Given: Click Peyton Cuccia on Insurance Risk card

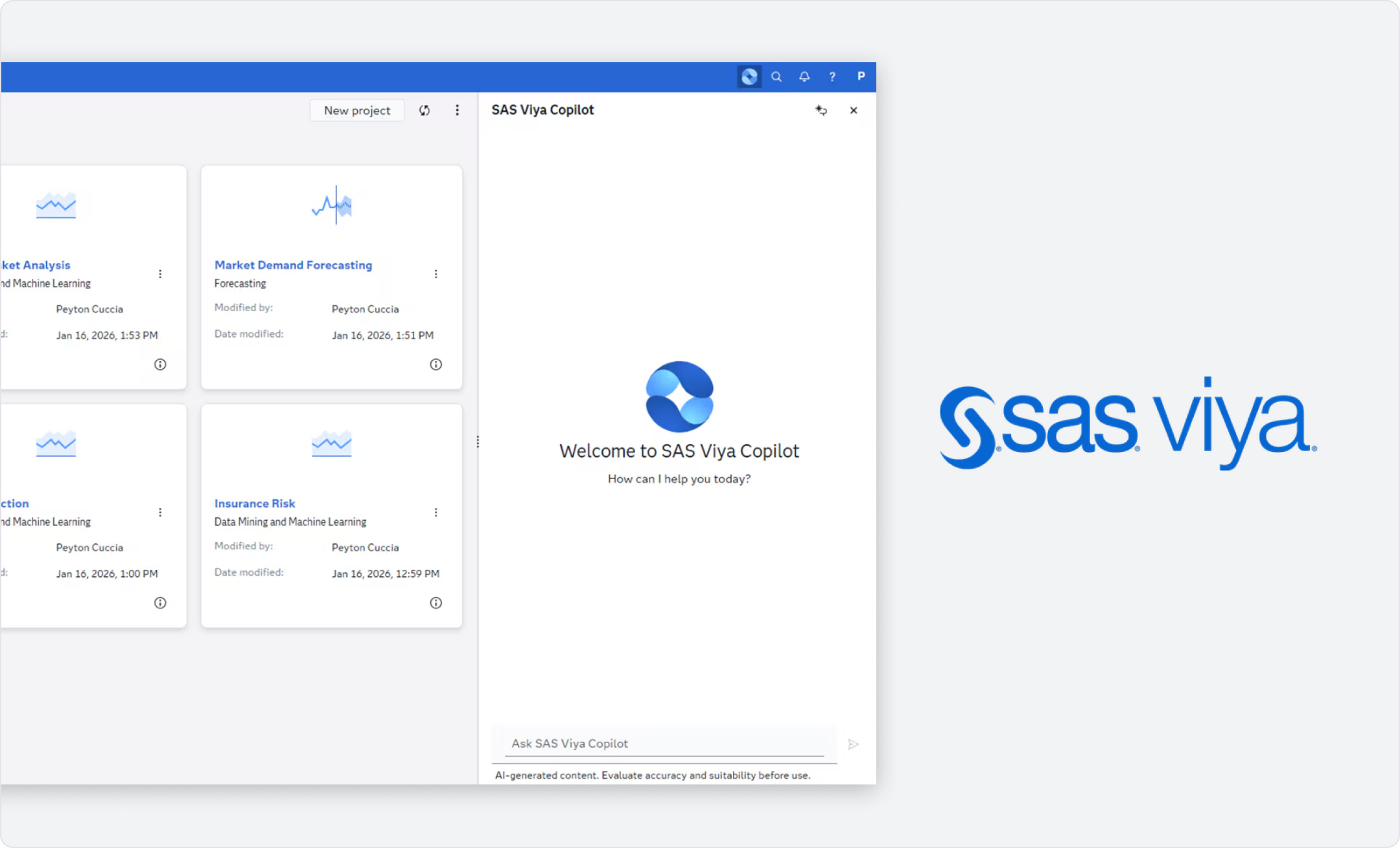Looking at the screenshot, I should click(x=365, y=548).
